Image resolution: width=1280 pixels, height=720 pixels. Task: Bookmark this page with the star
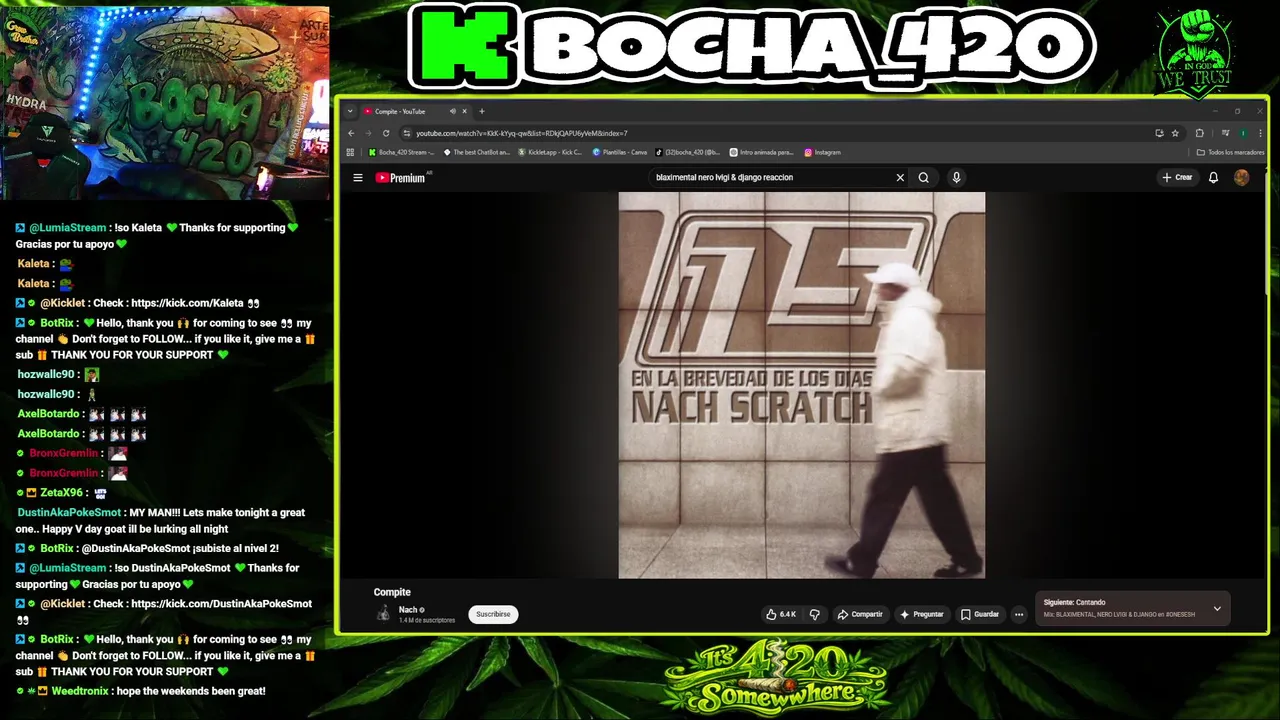1175,133
